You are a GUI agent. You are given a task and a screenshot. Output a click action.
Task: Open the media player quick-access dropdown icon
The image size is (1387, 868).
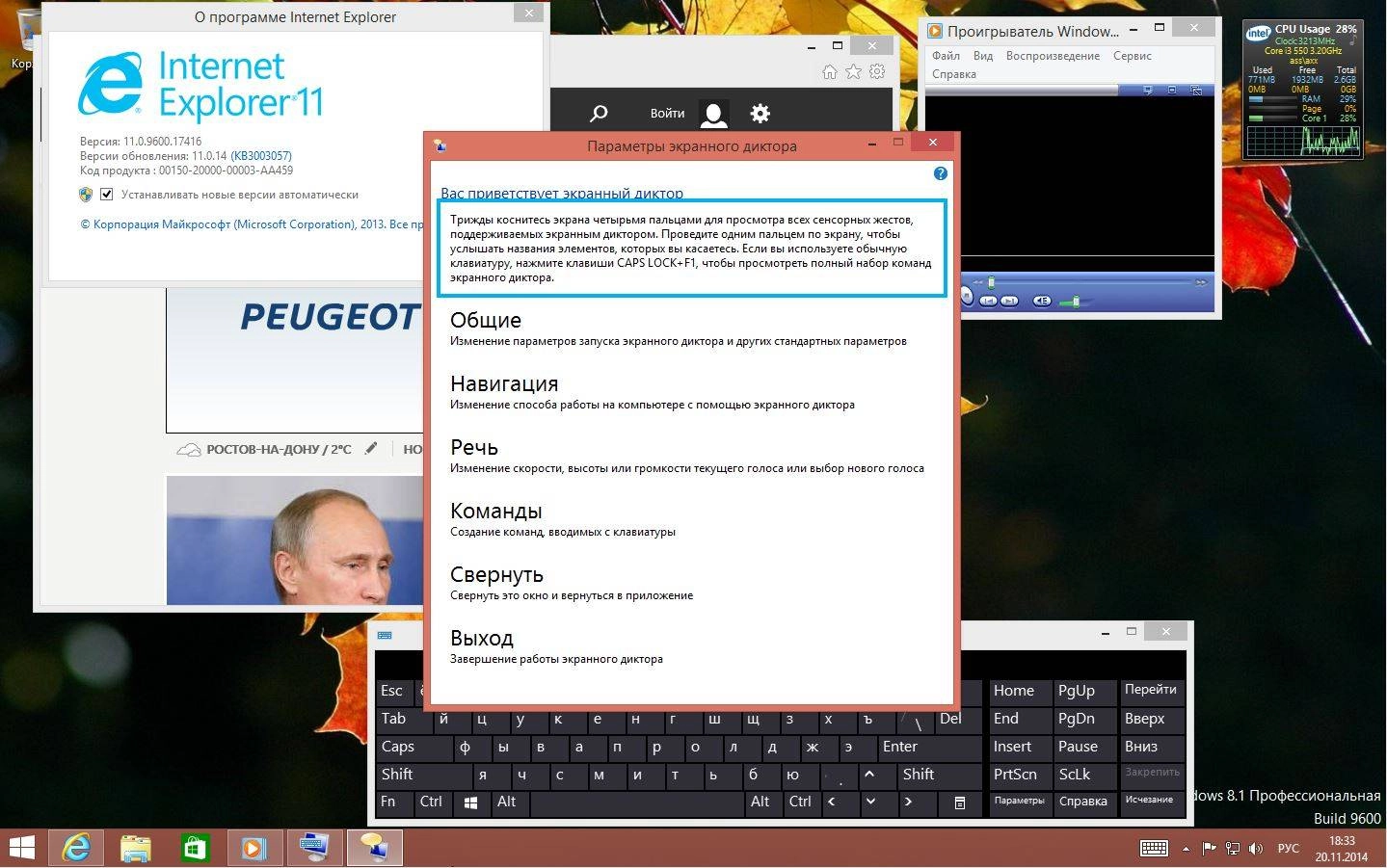(x=1147, y=90)
